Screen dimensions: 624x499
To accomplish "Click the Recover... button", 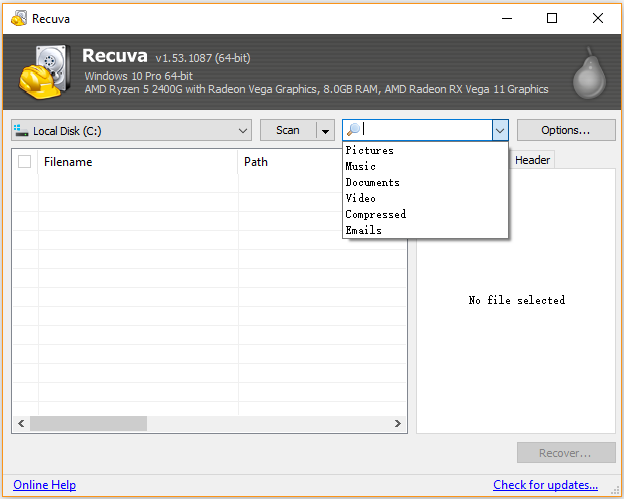I will point(566,452).
